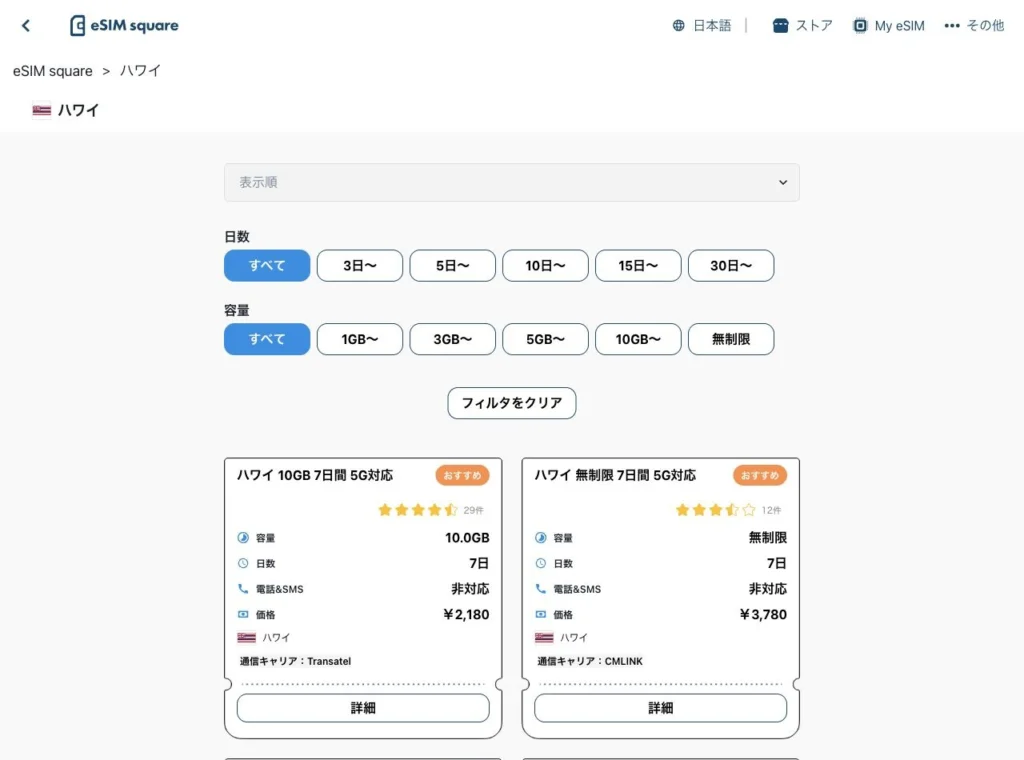Screen dimensions: 1024x760
Task: Select すべて under 日数 filter
Action: [267, 266]
